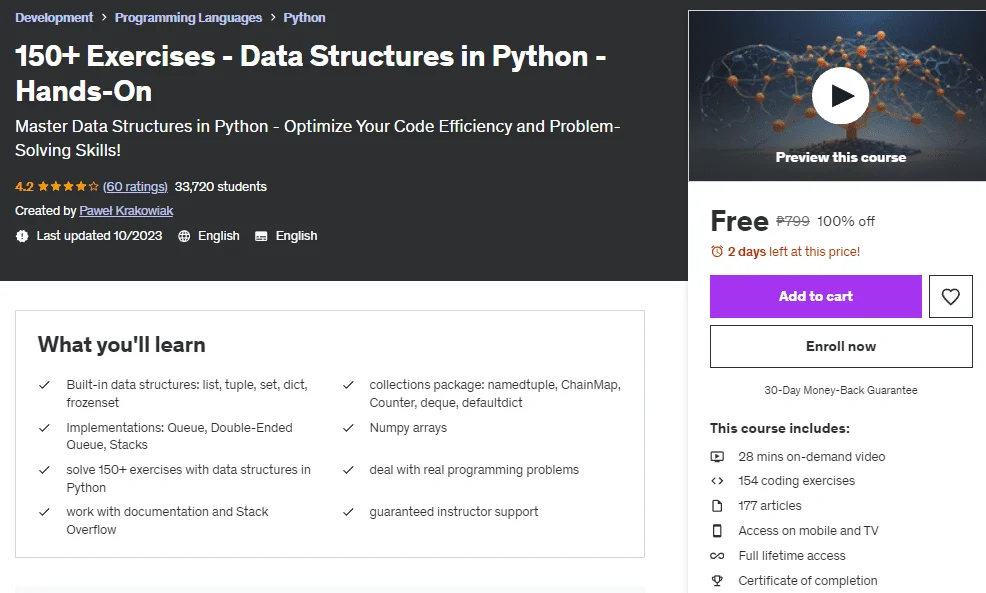This screenshot has height=593, width=986.
Task: Open the 60 ratings link
Action: [135, 187]
